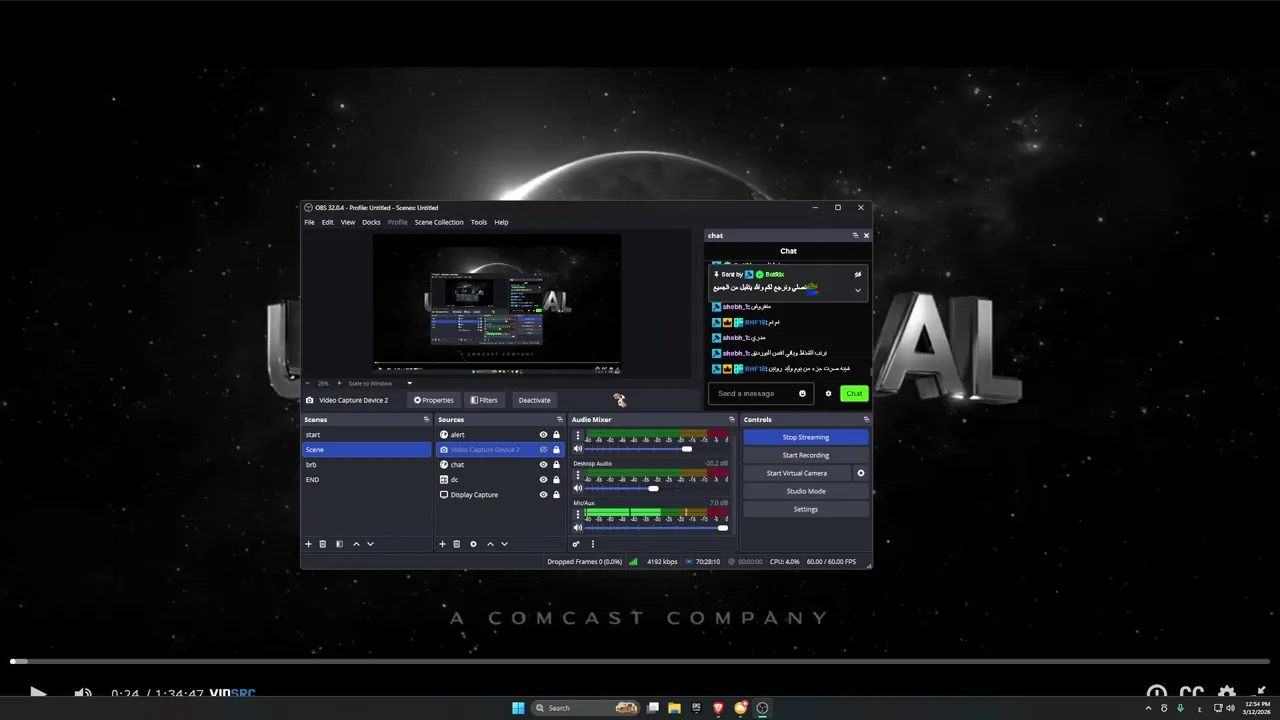Click the Stop Streaming button
The height and width of the screenshot is (720, 1280).
pyautogui.click(x=806, y=437)
